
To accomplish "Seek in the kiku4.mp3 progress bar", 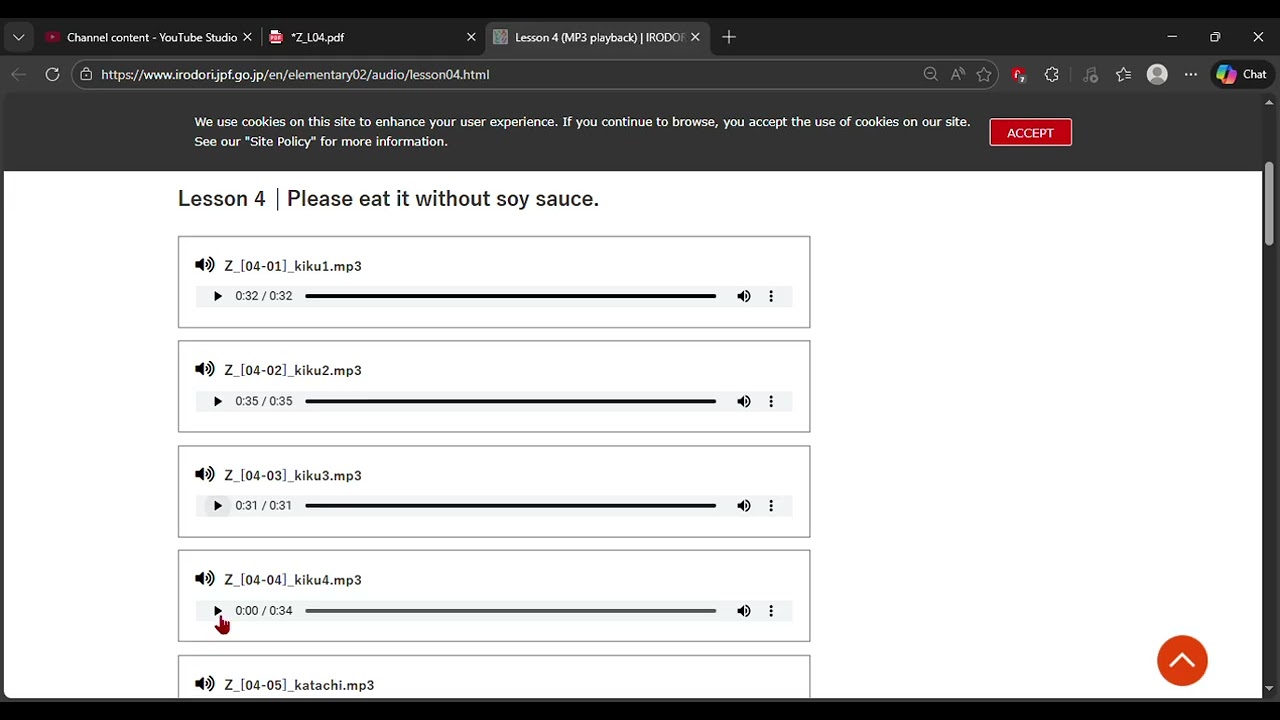I will coord(510,611).
